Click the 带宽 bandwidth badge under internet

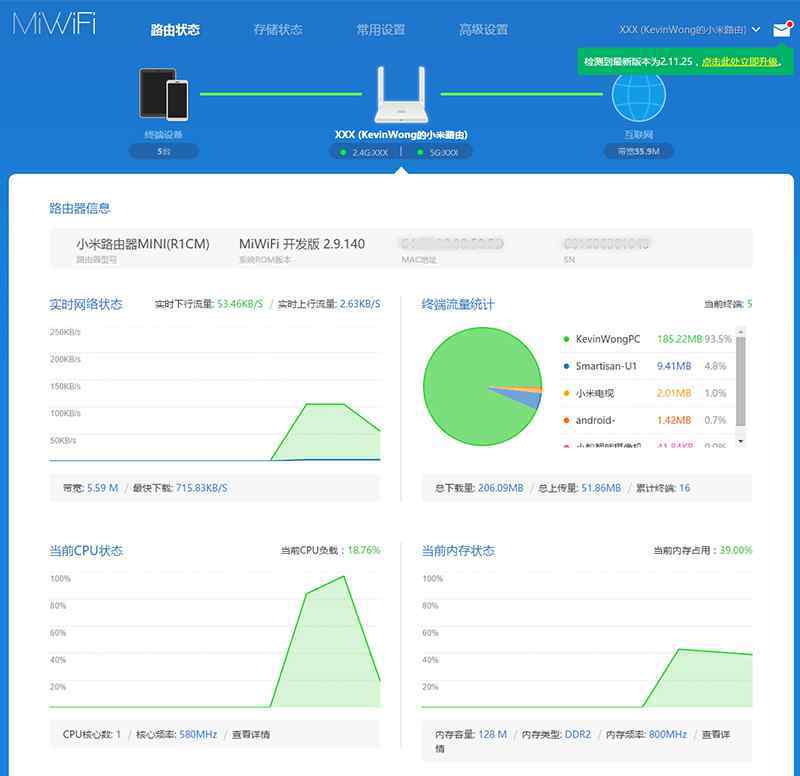pos(638,152)
